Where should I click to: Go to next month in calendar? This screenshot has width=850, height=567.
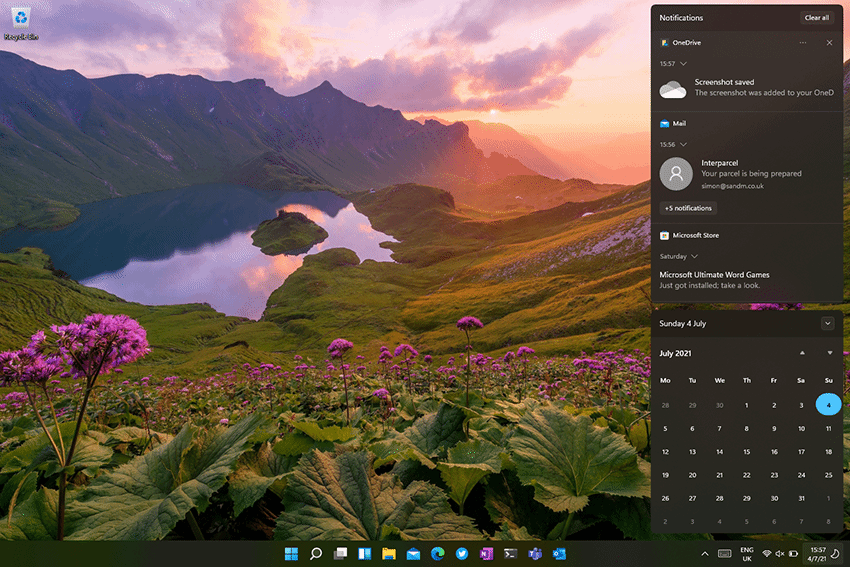[829, 353]
